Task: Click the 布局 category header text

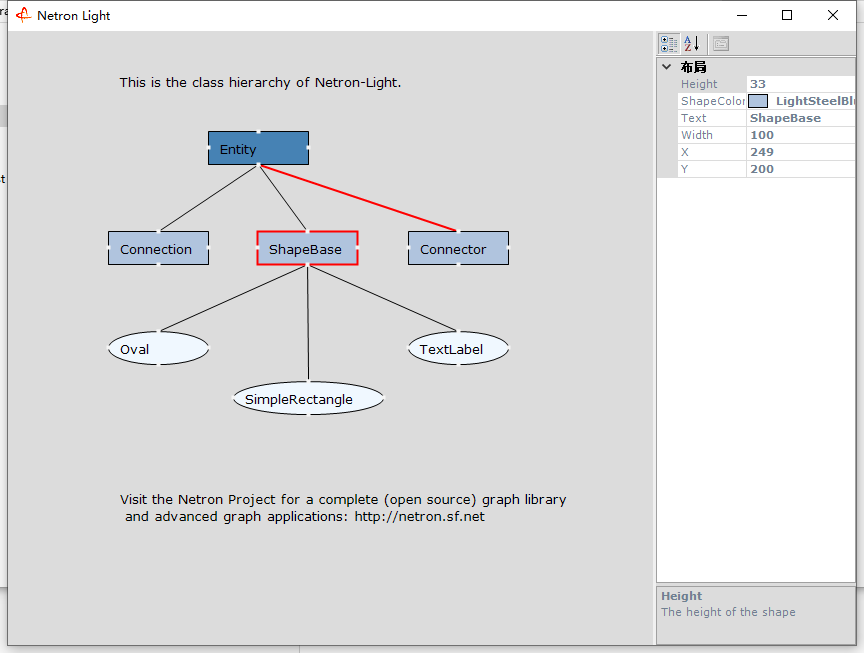Action: click(x=693, y=67)
